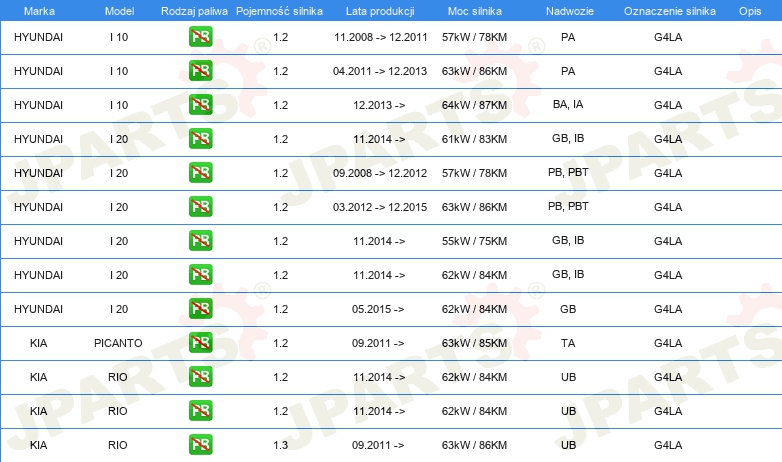Viewport: 782px width, 462px height.
Task: Click the G4LA engine code in the 11.2008 -> 12.2011 row
Action: click(668, 37)
